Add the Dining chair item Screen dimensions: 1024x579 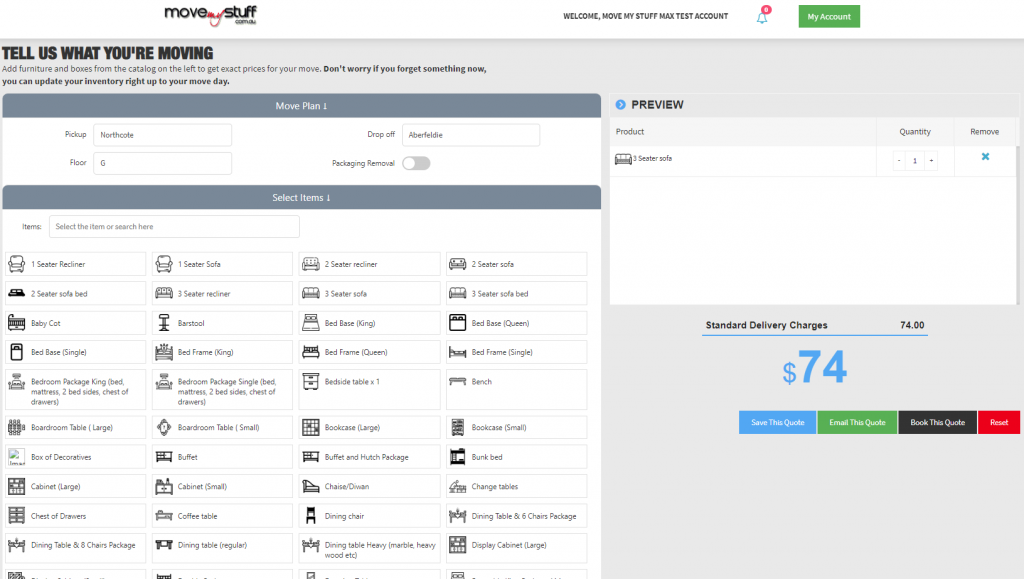[370, 516]
